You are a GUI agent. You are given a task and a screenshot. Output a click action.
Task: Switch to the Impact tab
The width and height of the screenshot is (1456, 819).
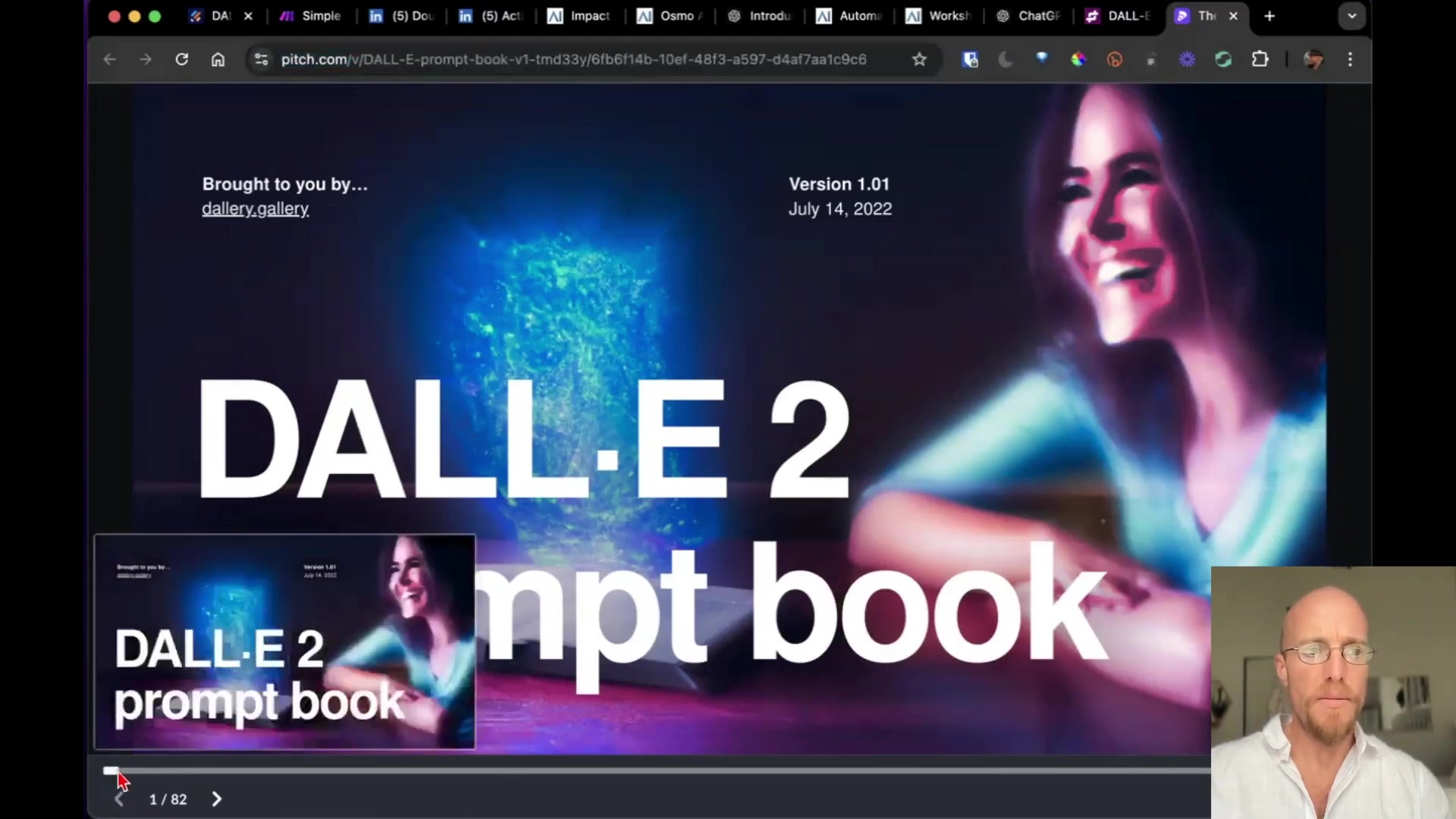point(580,16)
